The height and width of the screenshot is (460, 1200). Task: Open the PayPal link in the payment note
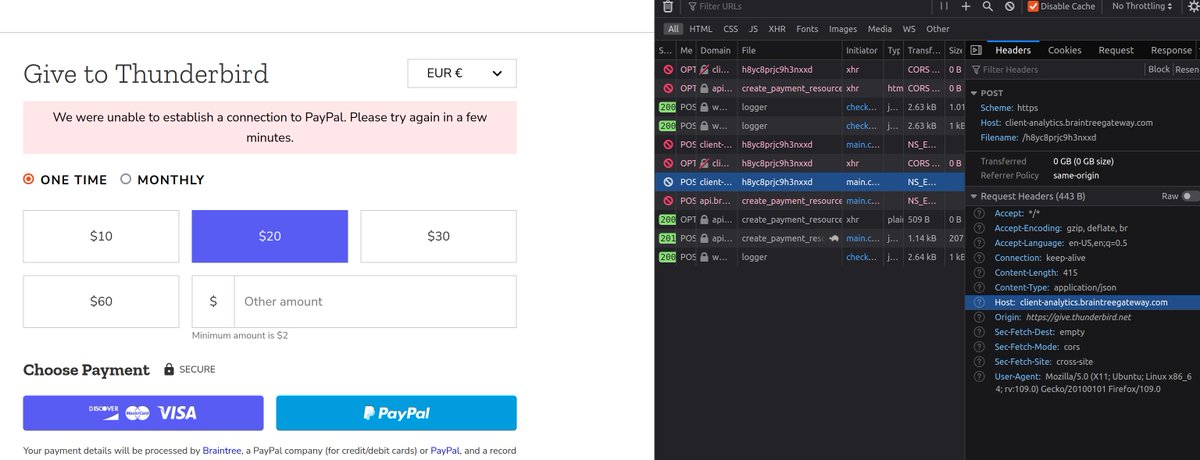[445, 451]
